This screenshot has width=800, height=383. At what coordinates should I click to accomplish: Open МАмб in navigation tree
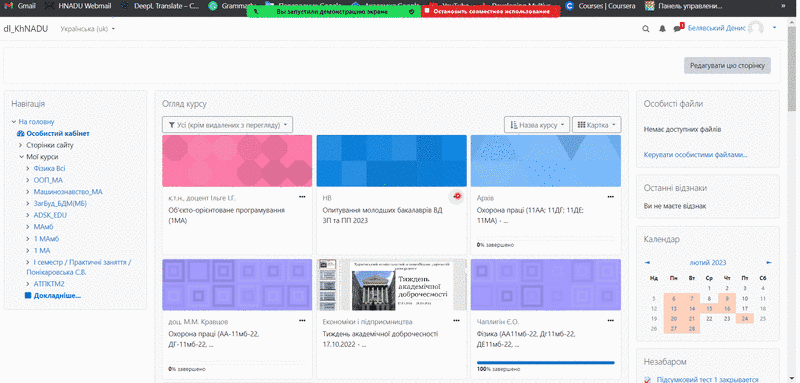point(43,227)
